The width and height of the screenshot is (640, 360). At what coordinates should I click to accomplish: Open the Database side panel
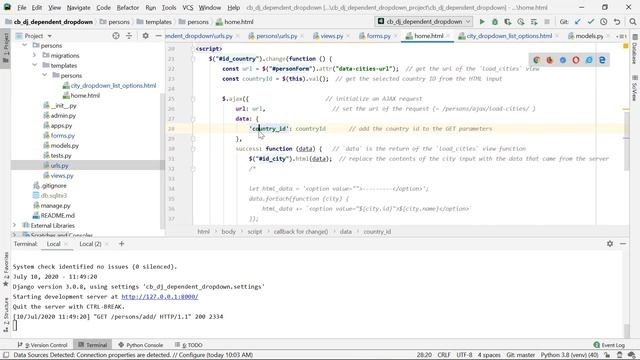coord(635,49)
